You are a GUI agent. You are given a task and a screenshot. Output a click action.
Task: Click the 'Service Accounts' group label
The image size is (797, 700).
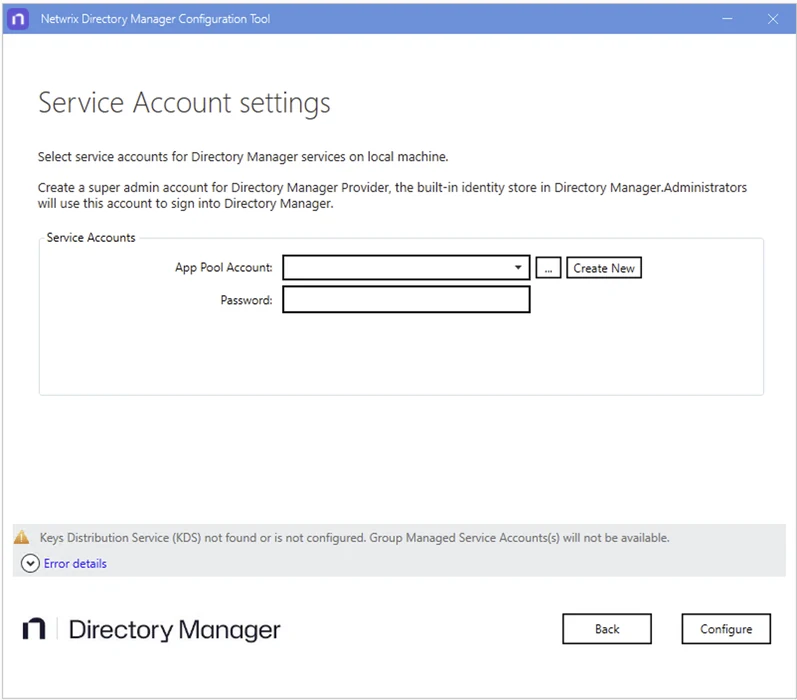click(91, 237)
